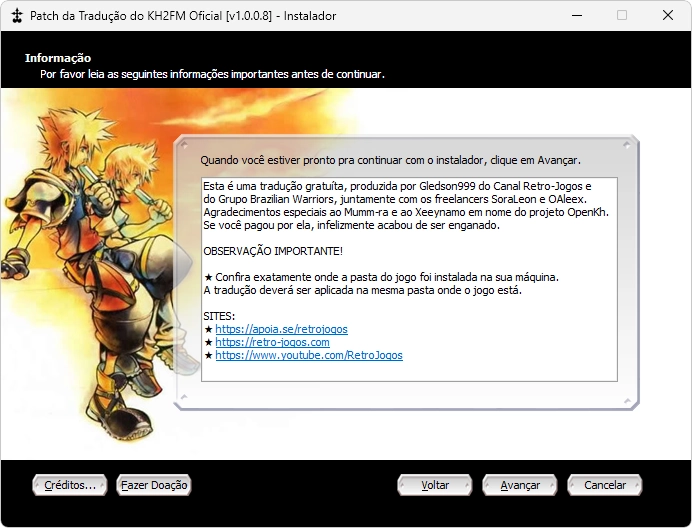Close the installer window
This screenshot has width=692, height=528.
[x=667, y=16]
